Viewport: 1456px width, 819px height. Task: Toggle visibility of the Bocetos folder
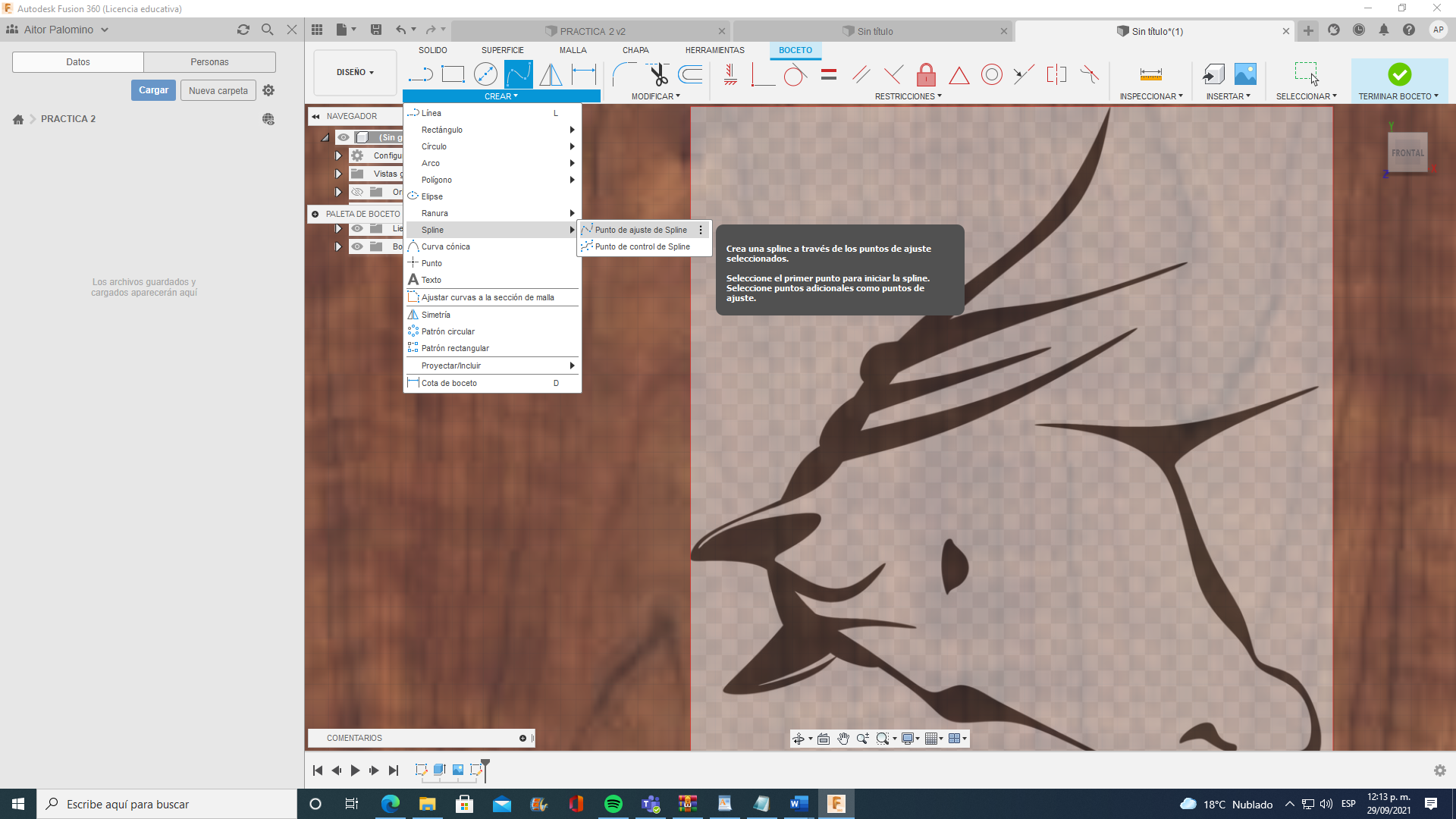(x=357, y=246)
